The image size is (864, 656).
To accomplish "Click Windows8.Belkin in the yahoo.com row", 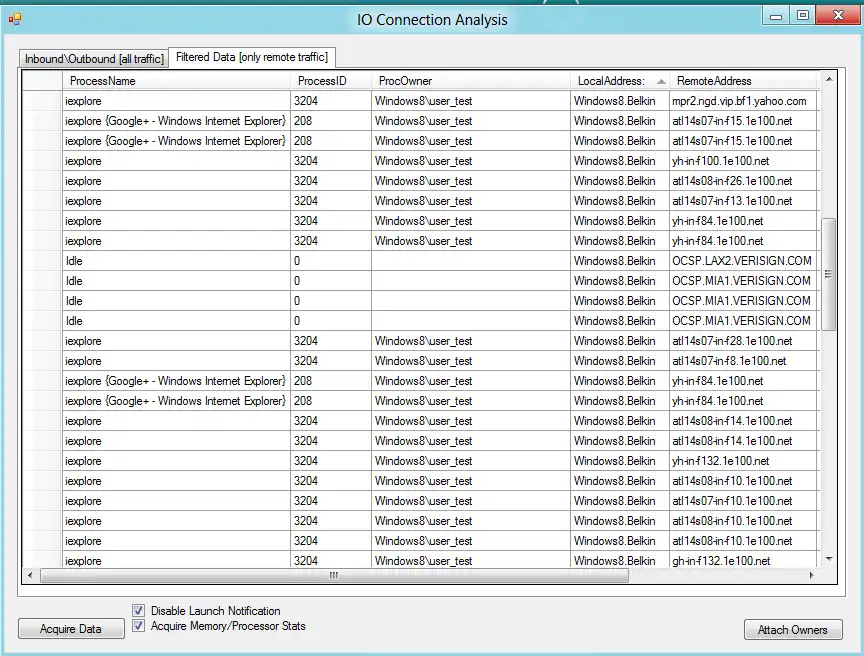I will click(x=620, y=101).
